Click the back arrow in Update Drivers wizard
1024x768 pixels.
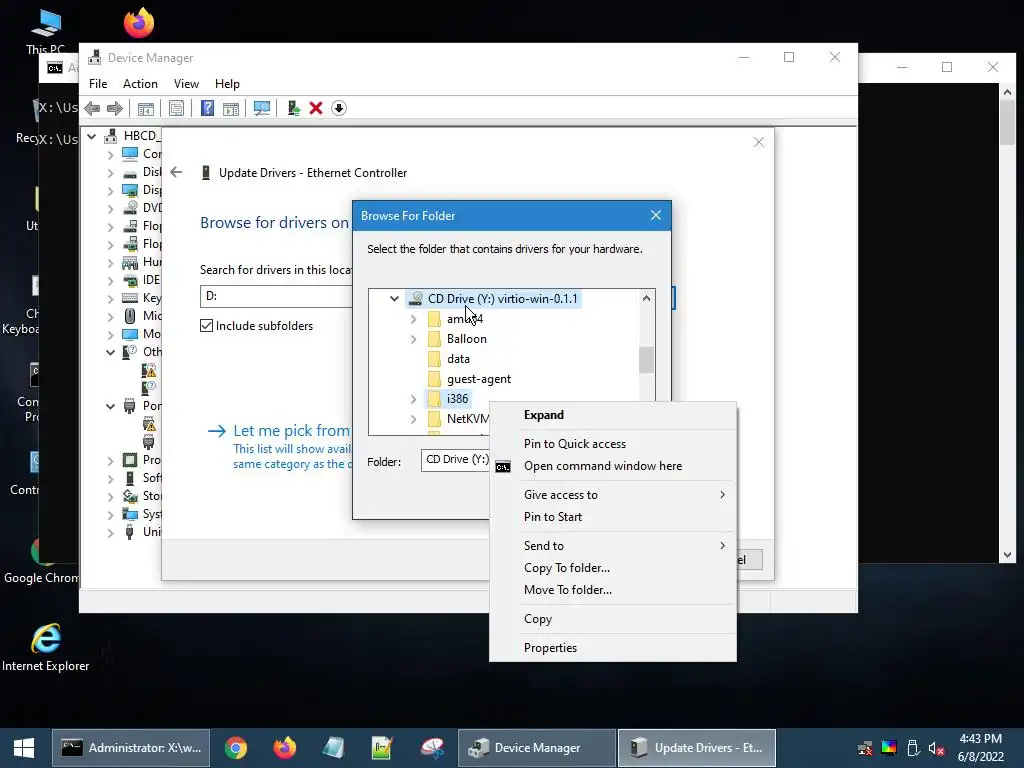click(176, 172)
